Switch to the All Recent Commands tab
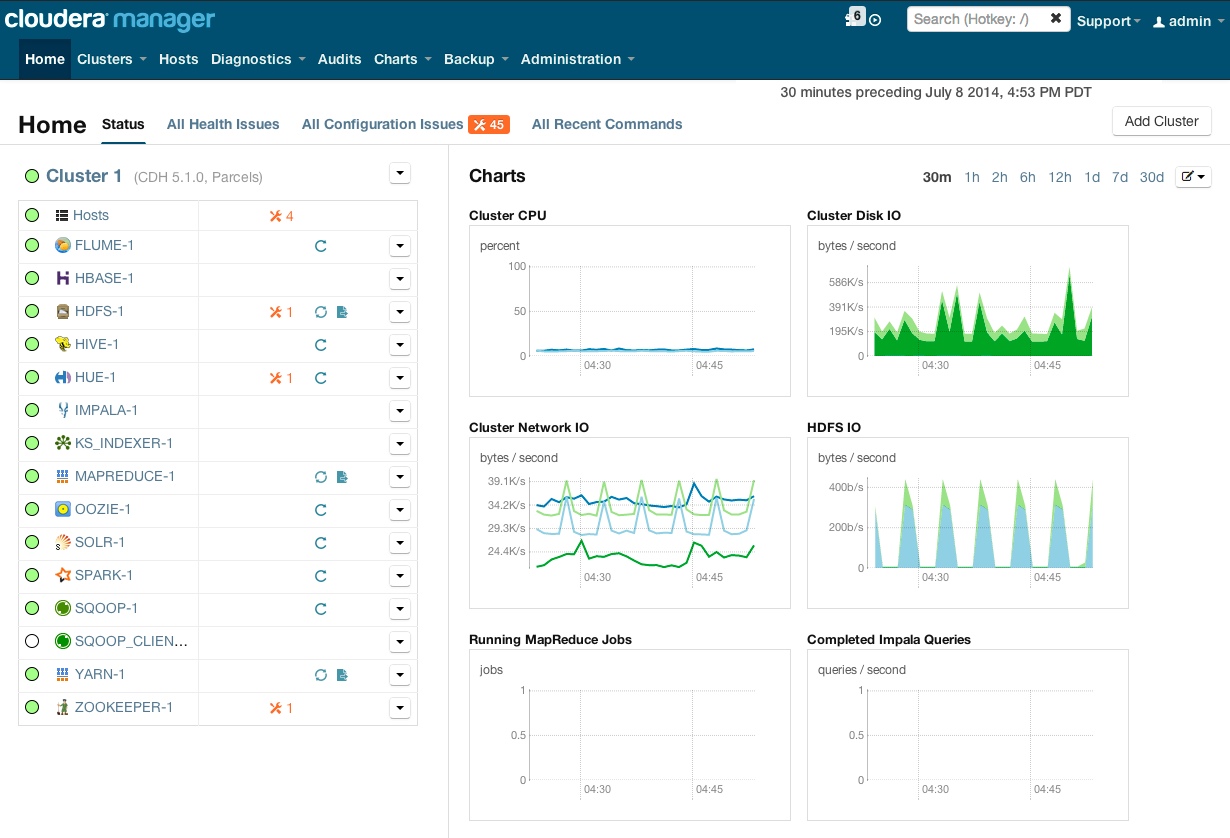The width and height of the screenshot is (1230, 838). click(607, 124)
